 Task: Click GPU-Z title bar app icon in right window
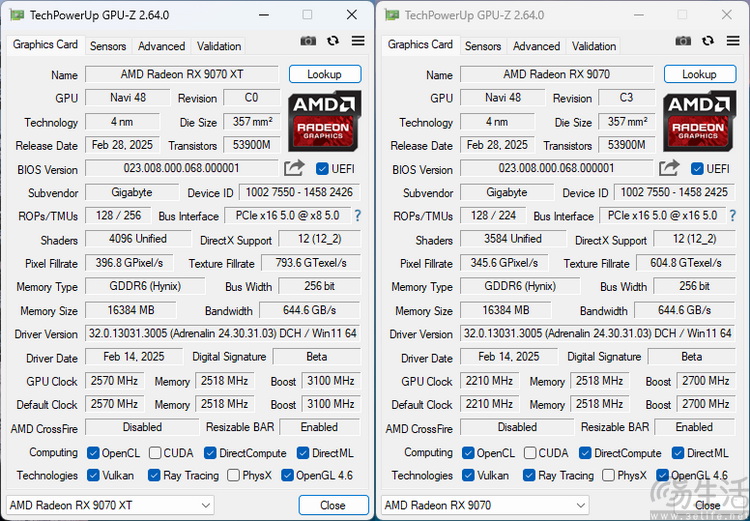coord(392,15)
